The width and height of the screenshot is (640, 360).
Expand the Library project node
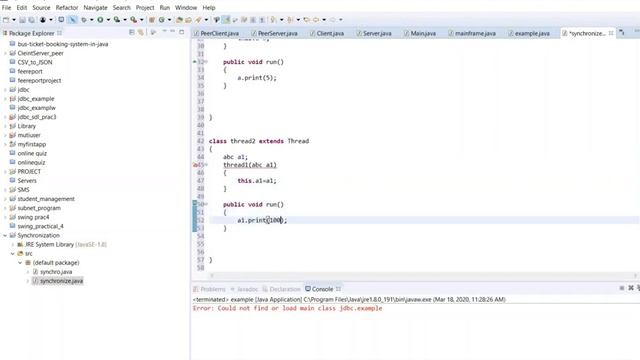[x=5, y=126]
